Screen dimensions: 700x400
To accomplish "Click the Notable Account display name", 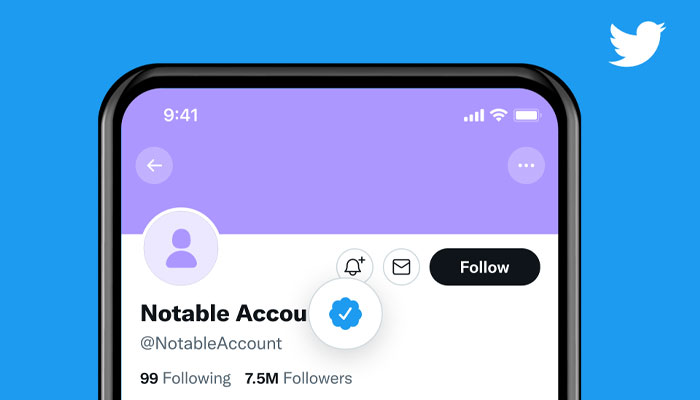I will 224,313.
